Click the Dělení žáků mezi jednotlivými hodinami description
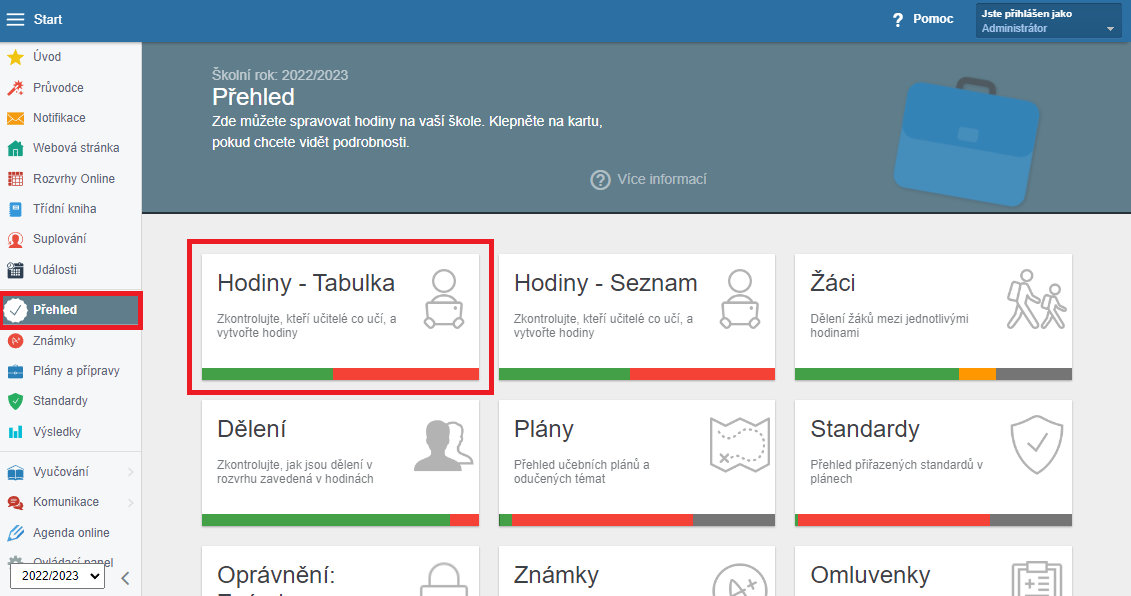 point(889,325)
